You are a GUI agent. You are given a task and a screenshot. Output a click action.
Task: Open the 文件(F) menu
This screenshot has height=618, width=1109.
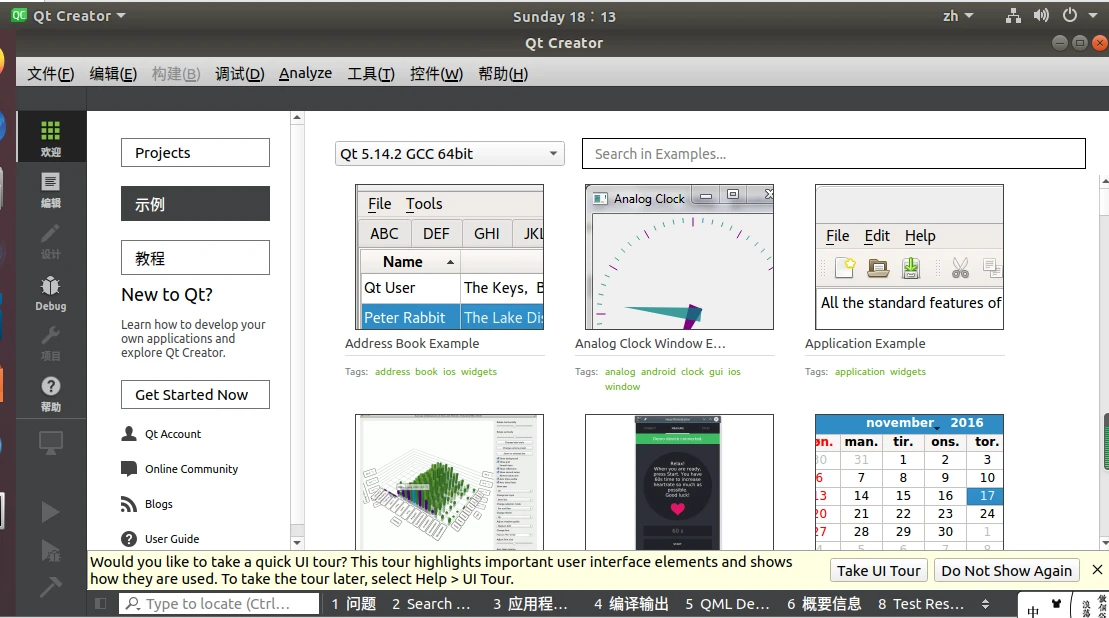click(50, 74)
